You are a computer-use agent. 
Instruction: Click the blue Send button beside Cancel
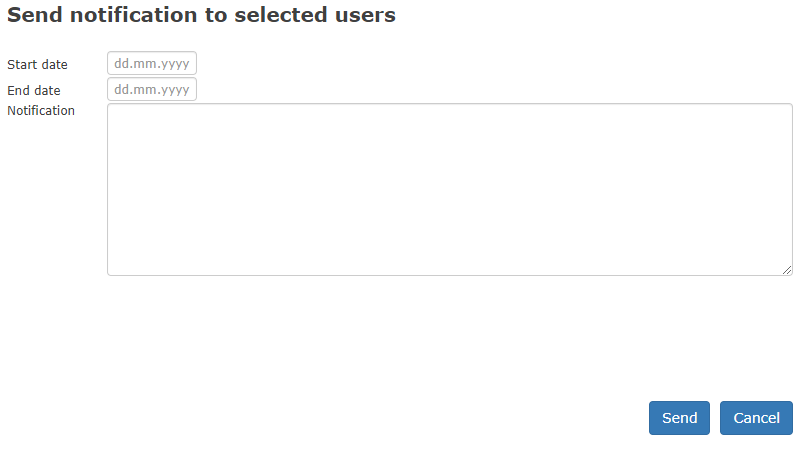679,418
